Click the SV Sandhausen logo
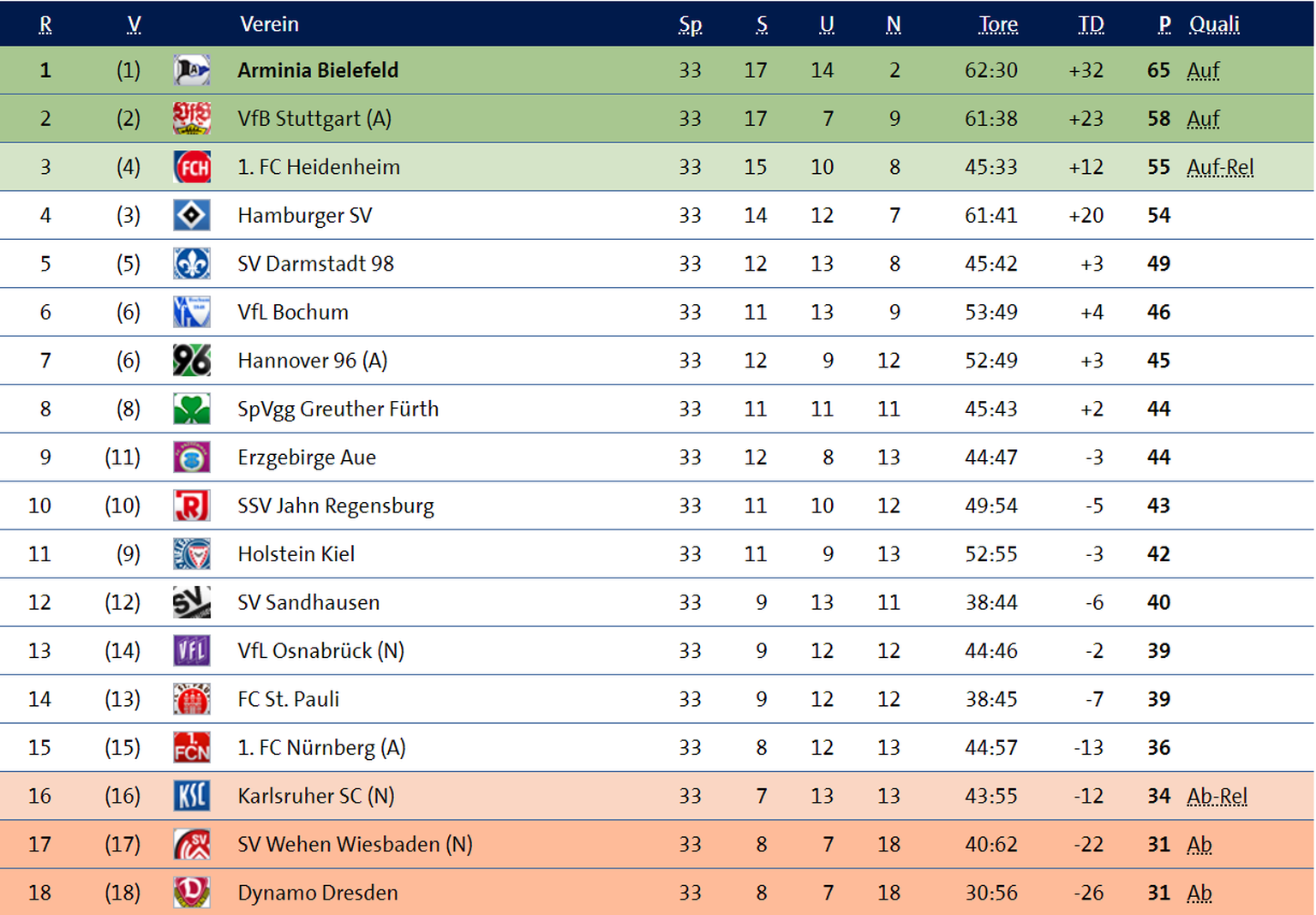1316x915 pixels. pos(191,602)
